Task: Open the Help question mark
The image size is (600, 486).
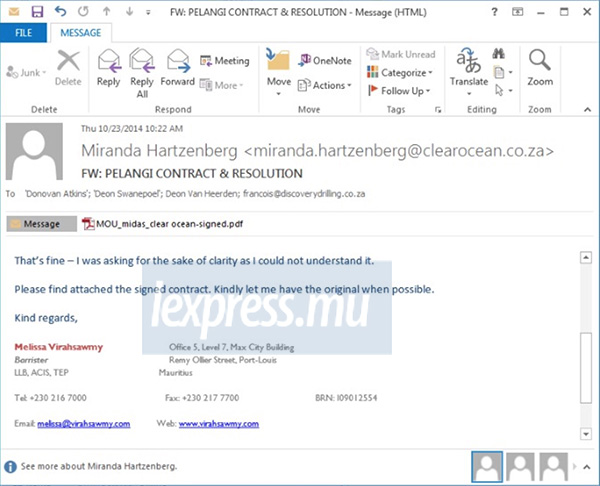Action: [494, 12]
